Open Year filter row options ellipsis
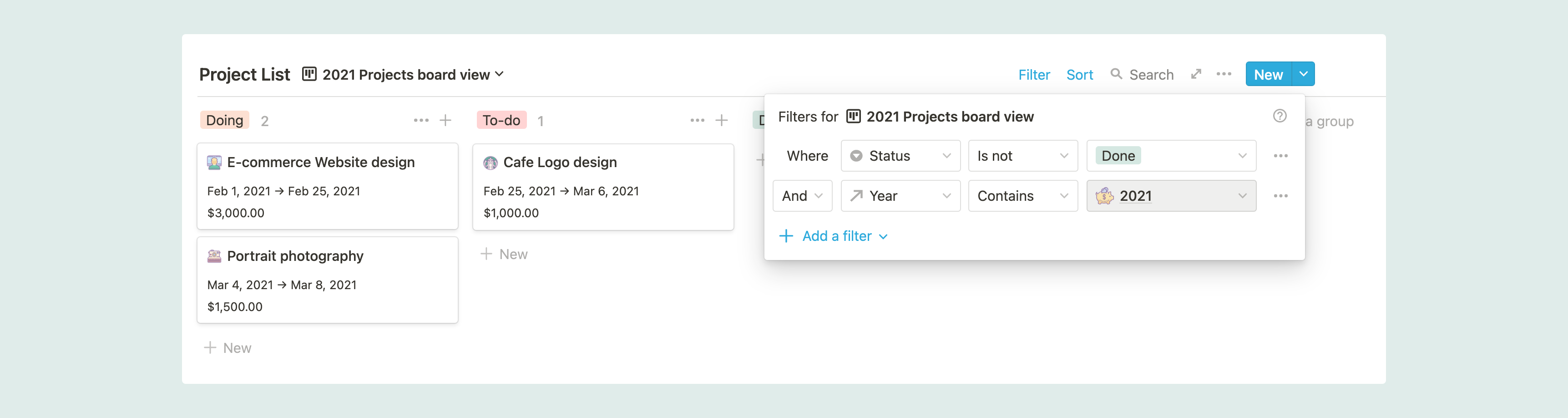1568x418 pixels. 1280,196
